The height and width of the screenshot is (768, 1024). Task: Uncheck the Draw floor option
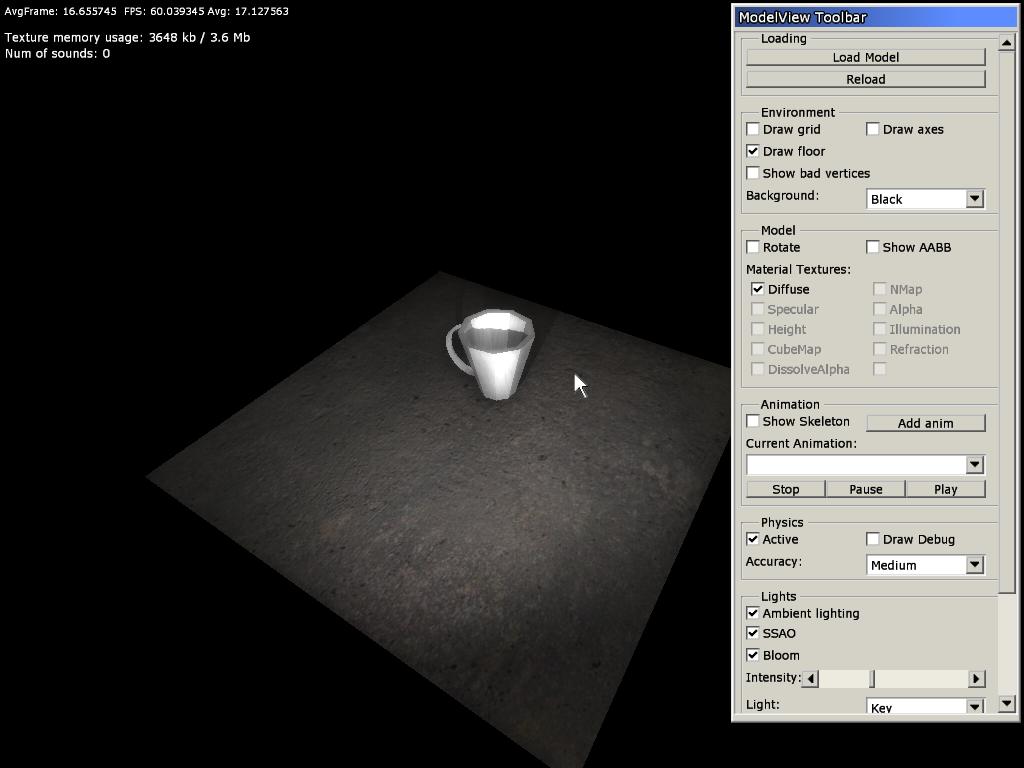(753, 151)
